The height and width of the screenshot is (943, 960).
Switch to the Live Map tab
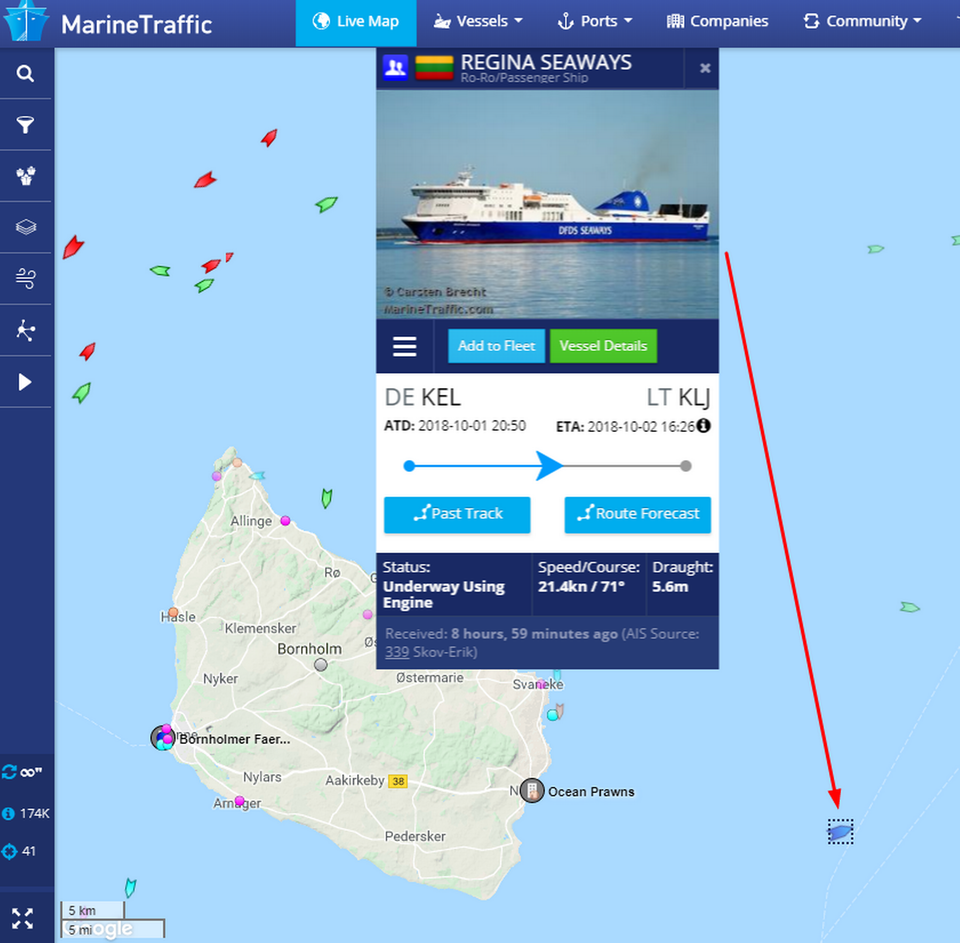356,23
